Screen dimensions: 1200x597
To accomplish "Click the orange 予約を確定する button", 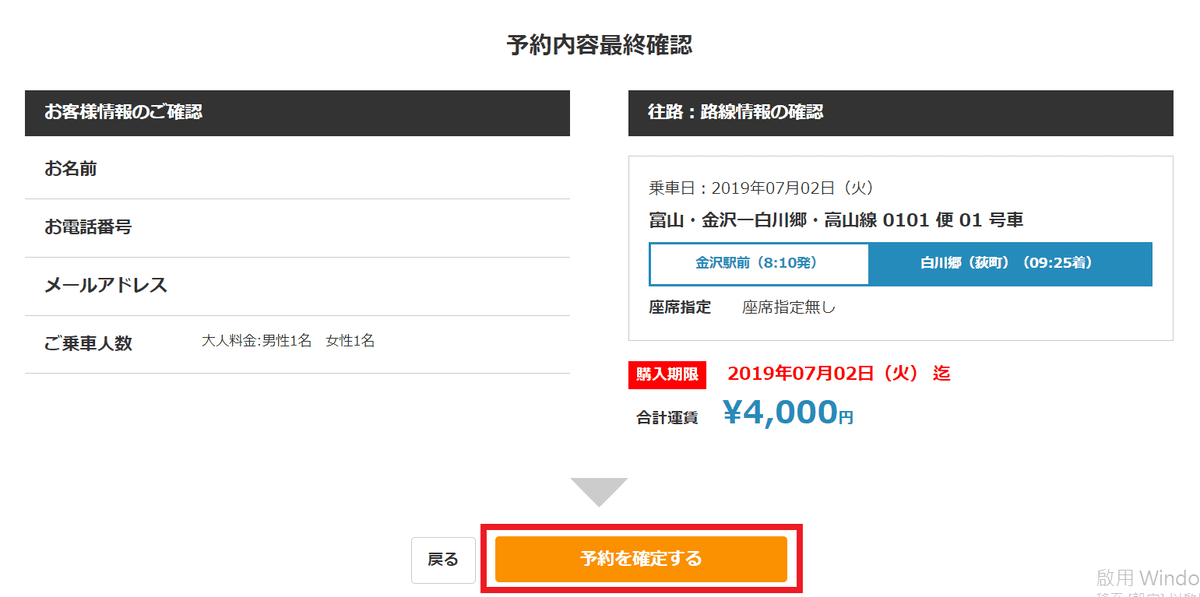I will 641,559.
